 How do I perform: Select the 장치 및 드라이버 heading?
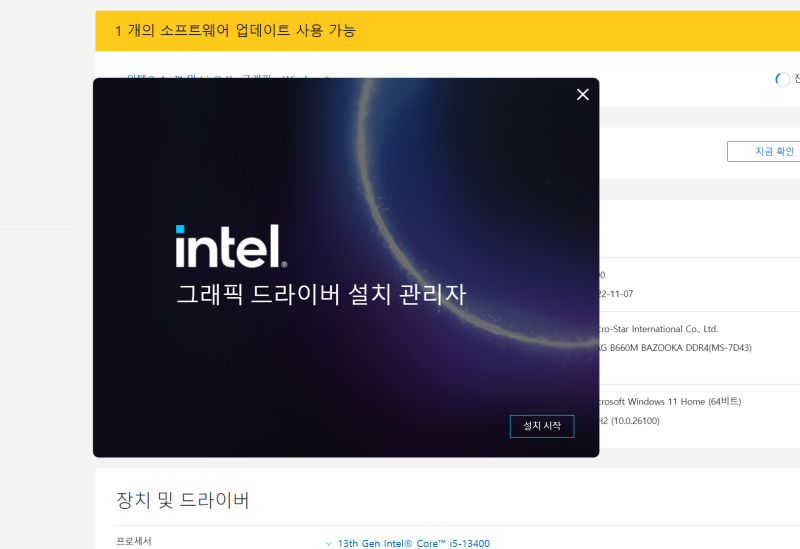pos(183,500)
